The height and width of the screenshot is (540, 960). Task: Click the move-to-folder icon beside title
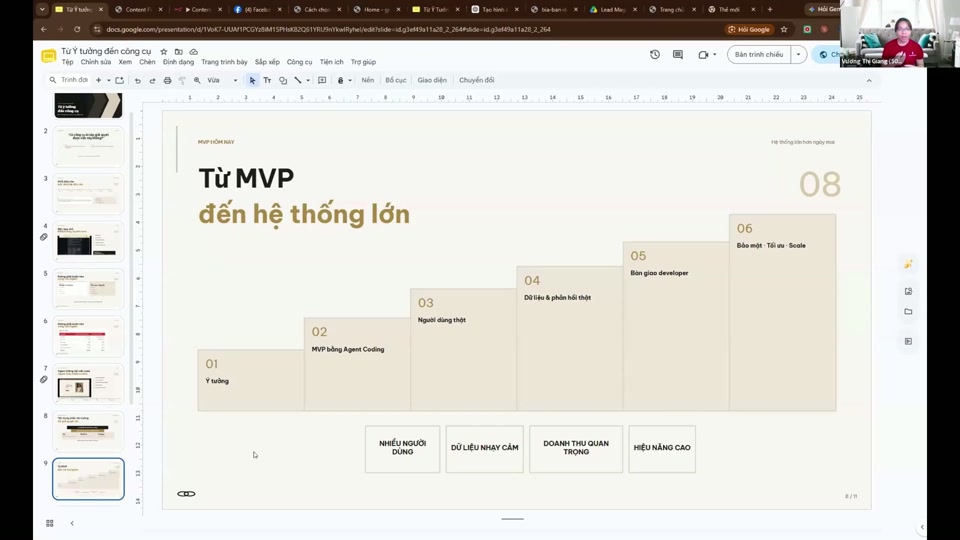click(x=179, y=51)
